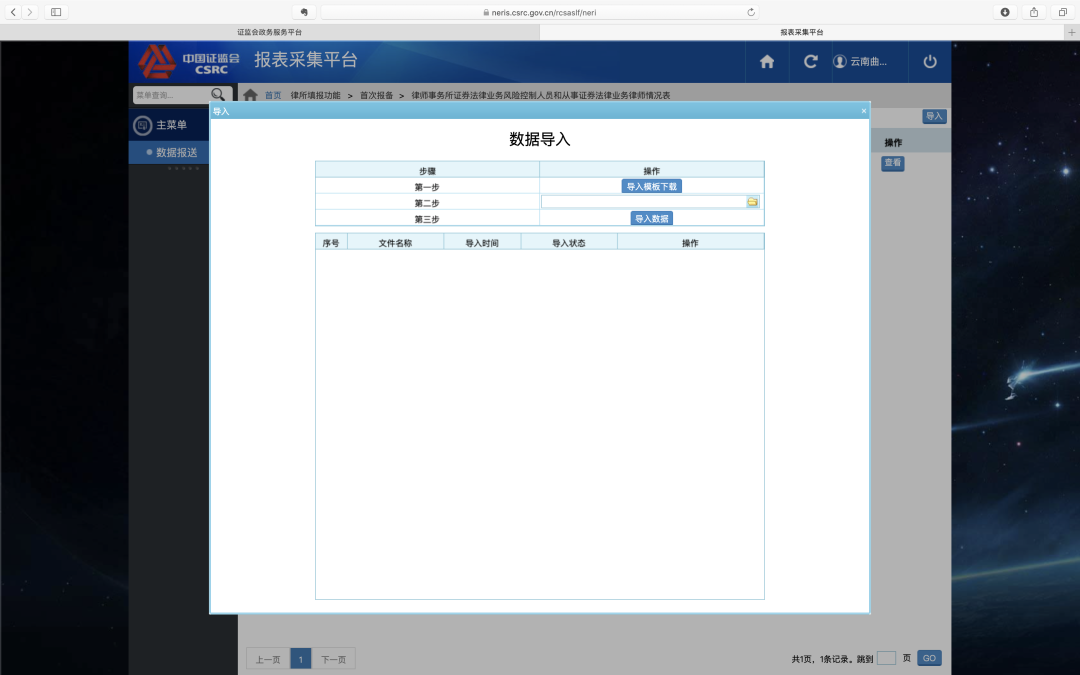Click the 导入数据 button

(x=652, y=218)
